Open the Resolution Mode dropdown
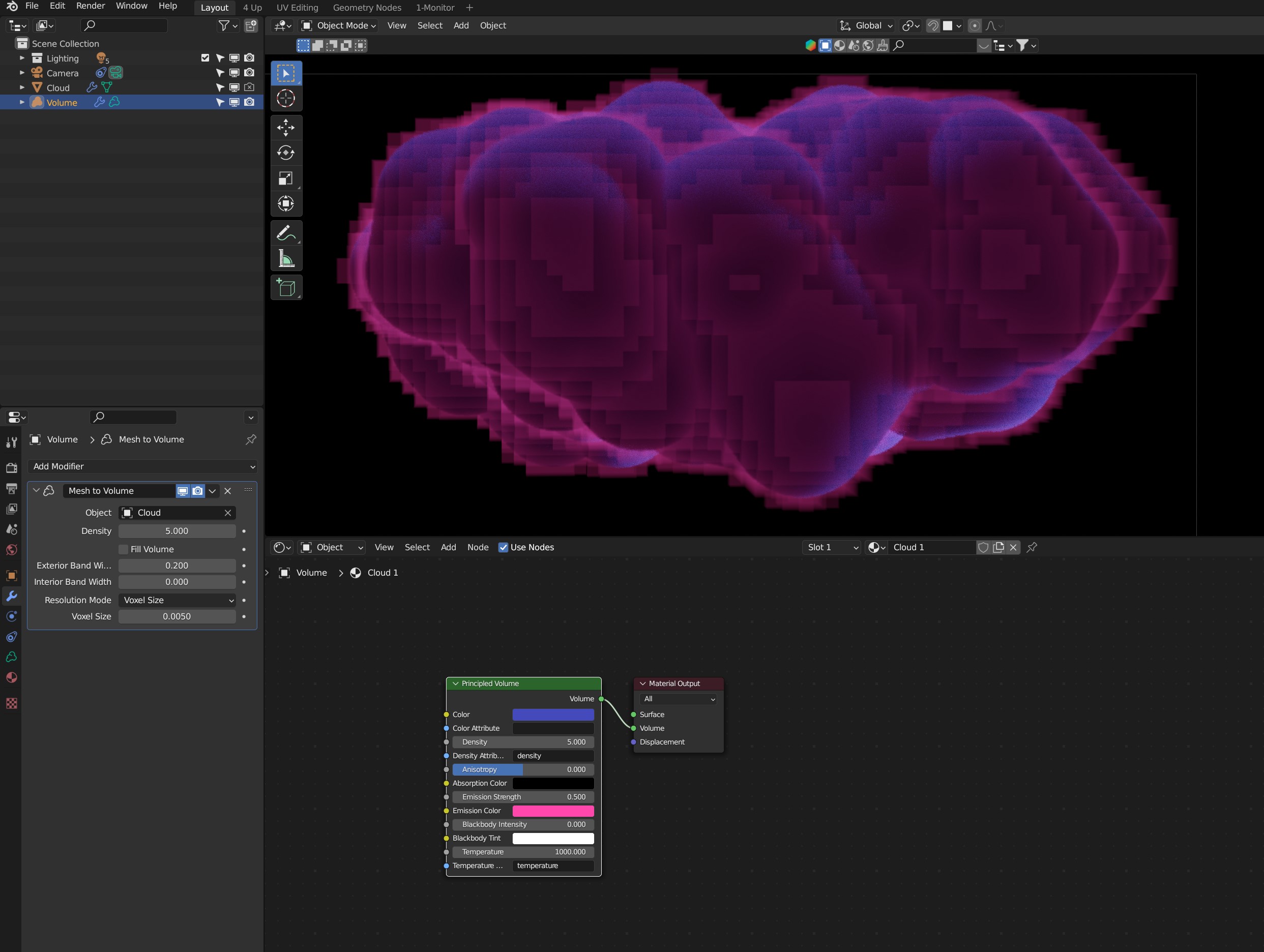1264x952 pixels. click(177, 600)
